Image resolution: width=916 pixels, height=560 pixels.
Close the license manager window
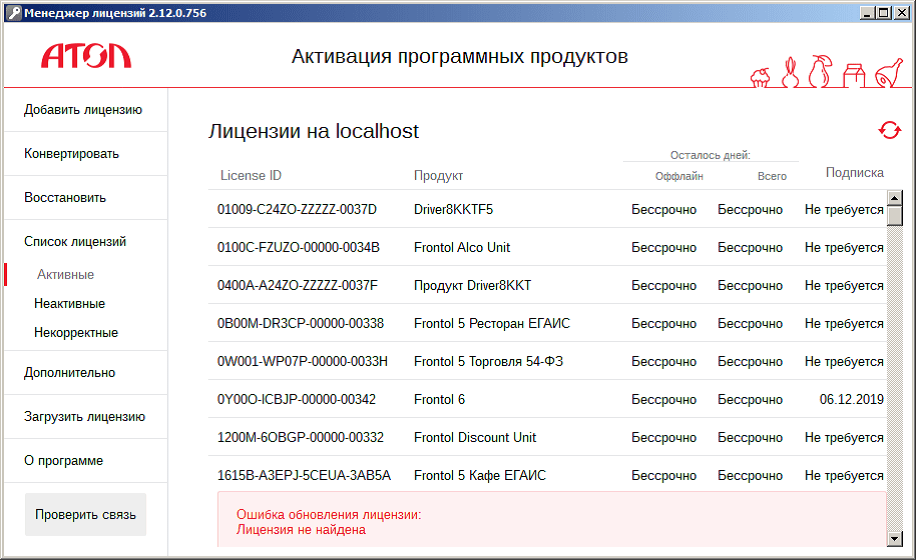pos(901,13)
